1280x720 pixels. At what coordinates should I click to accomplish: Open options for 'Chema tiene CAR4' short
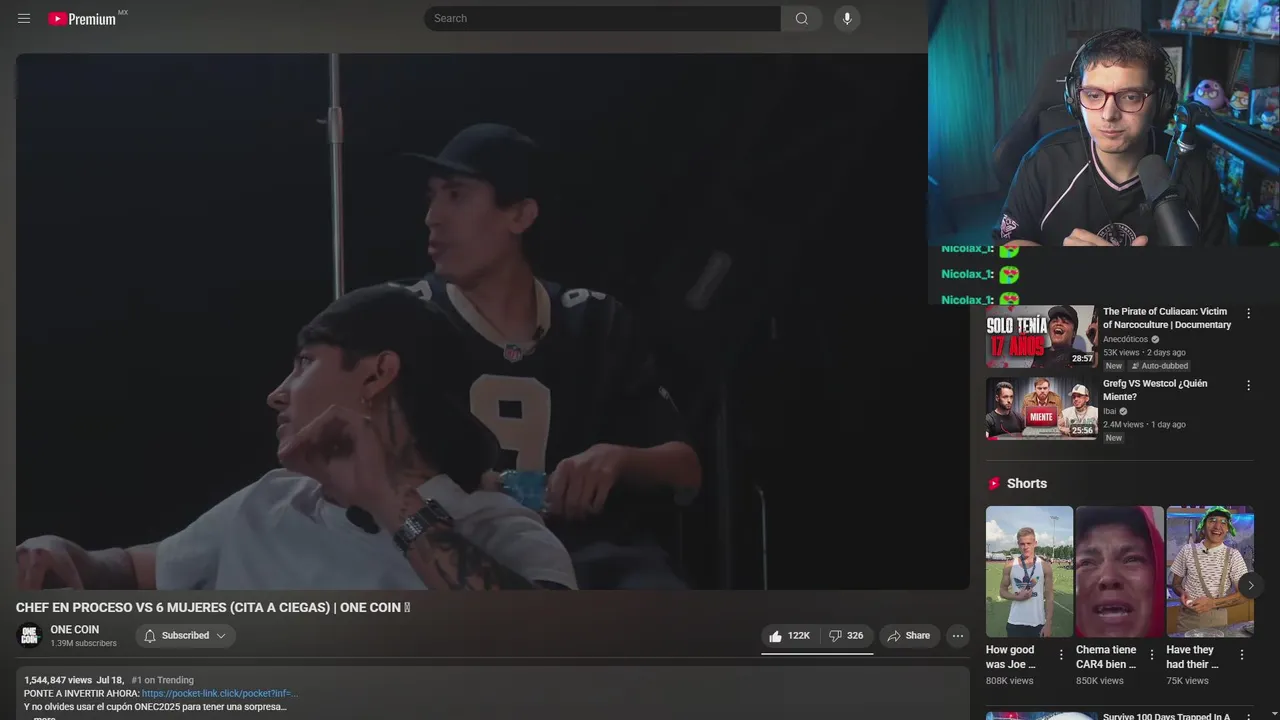pyautogui.click(x=1151, y=655)
